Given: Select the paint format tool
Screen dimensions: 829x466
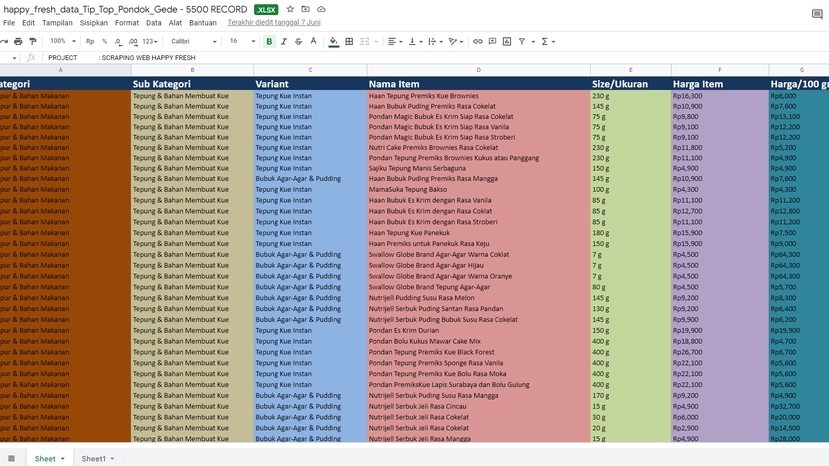Looking at the screenshot, I should [33, 41].
